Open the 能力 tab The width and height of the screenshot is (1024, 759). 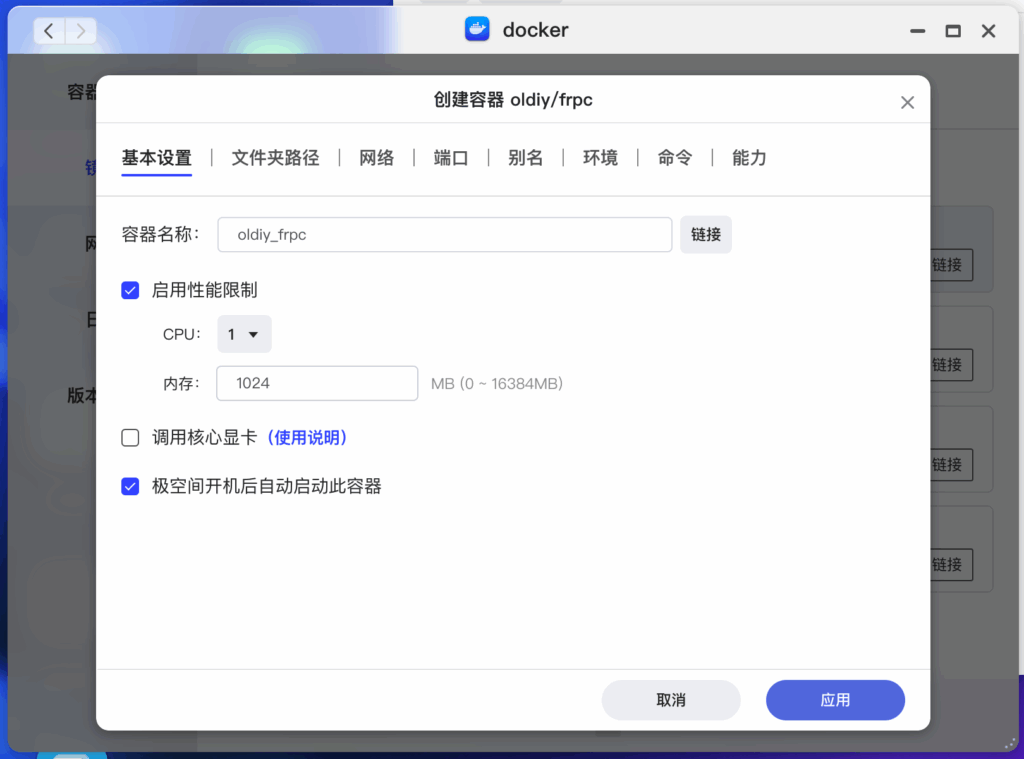[x=749, y=157]
